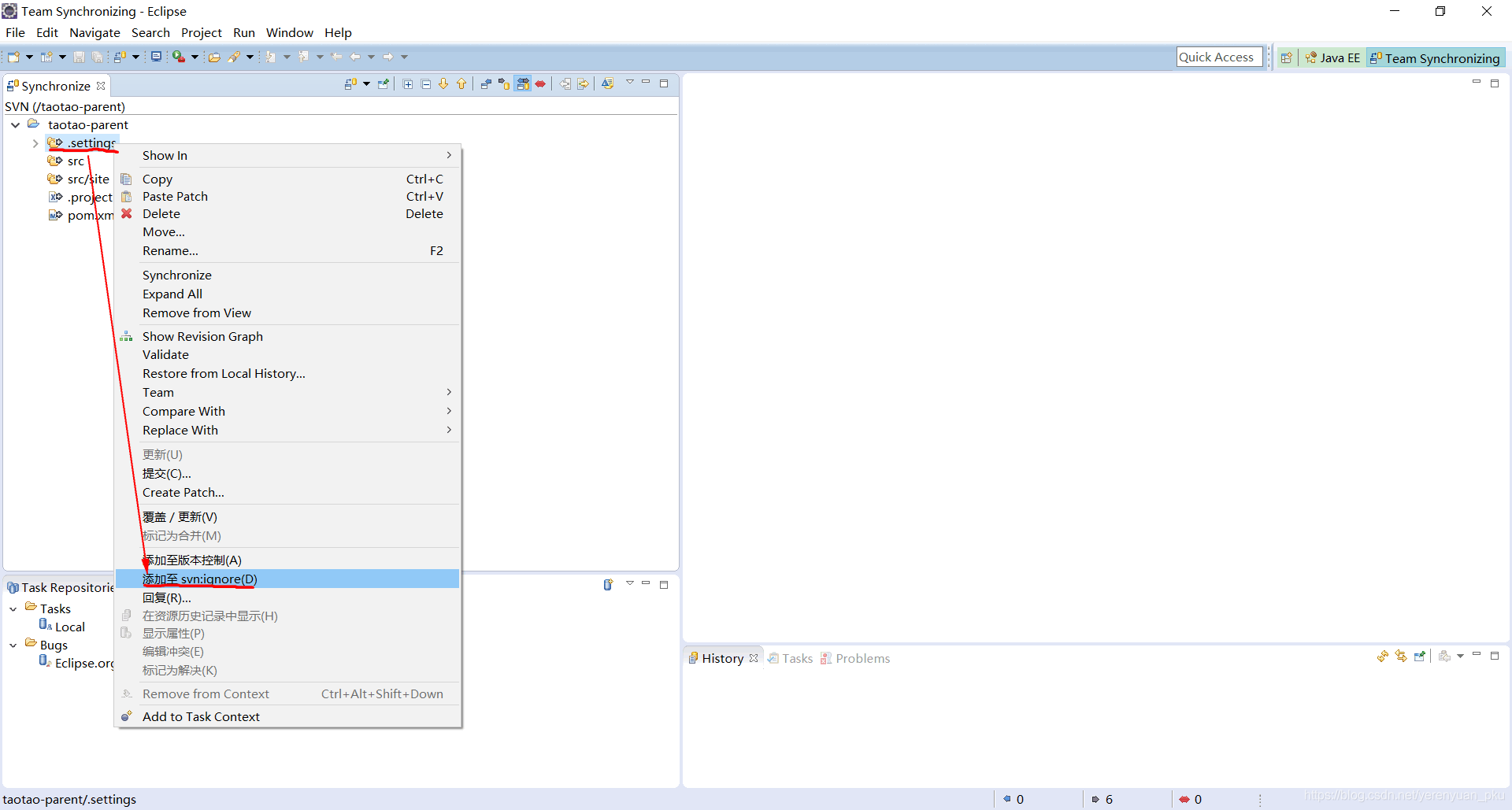Click the Forward navigation arrow in toolbar
This screenshot has width=1512, height=810.
pos(387,57)
